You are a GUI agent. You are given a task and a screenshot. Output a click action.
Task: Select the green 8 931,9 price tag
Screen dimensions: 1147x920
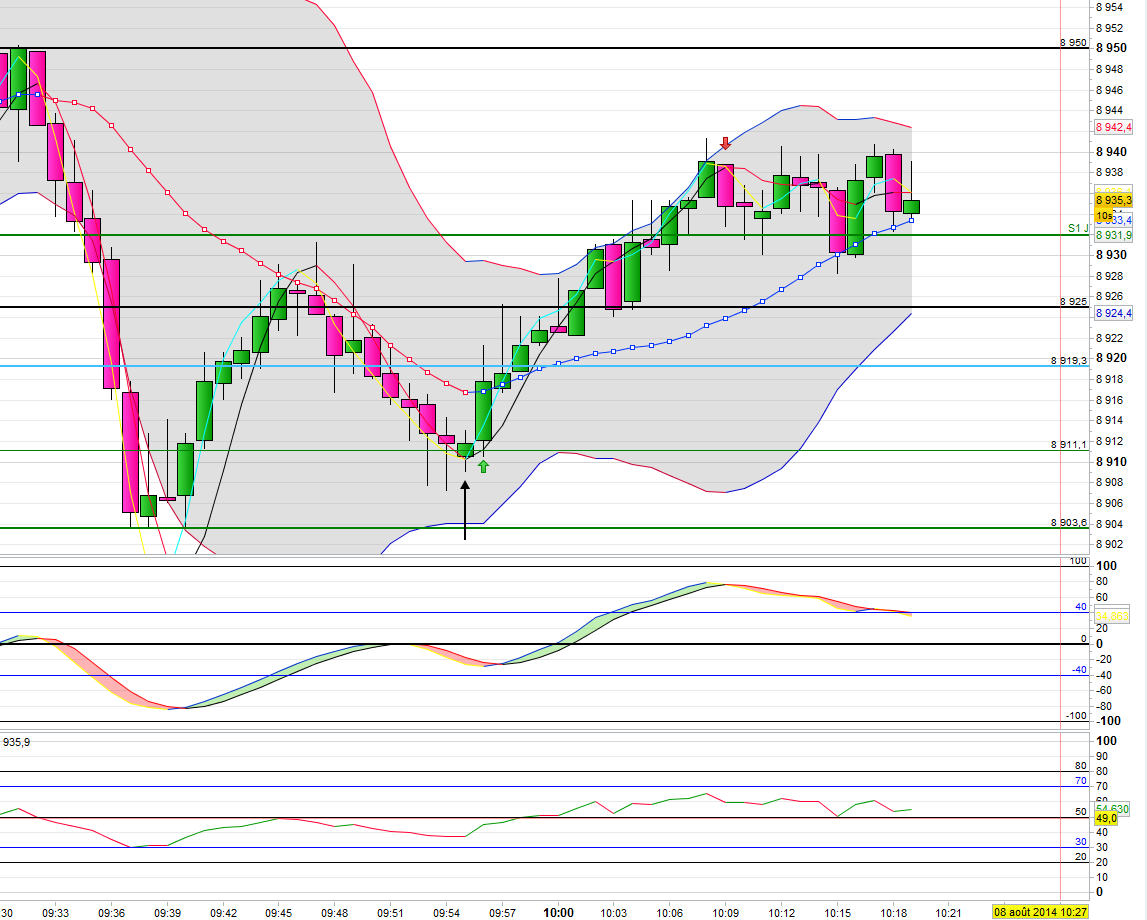point(1113,235)
